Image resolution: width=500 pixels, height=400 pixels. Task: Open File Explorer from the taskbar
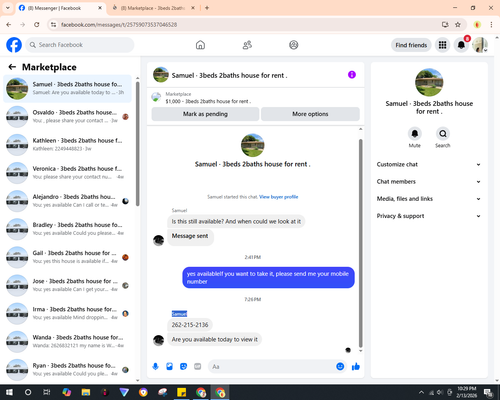86,392
